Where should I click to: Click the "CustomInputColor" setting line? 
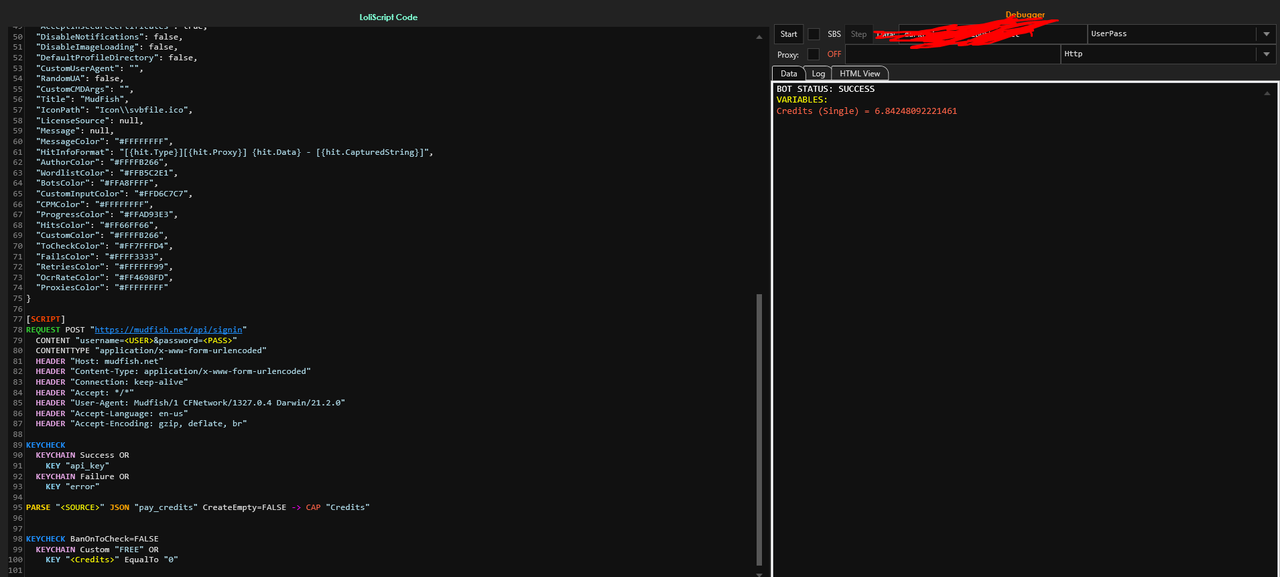coord(112,193)
